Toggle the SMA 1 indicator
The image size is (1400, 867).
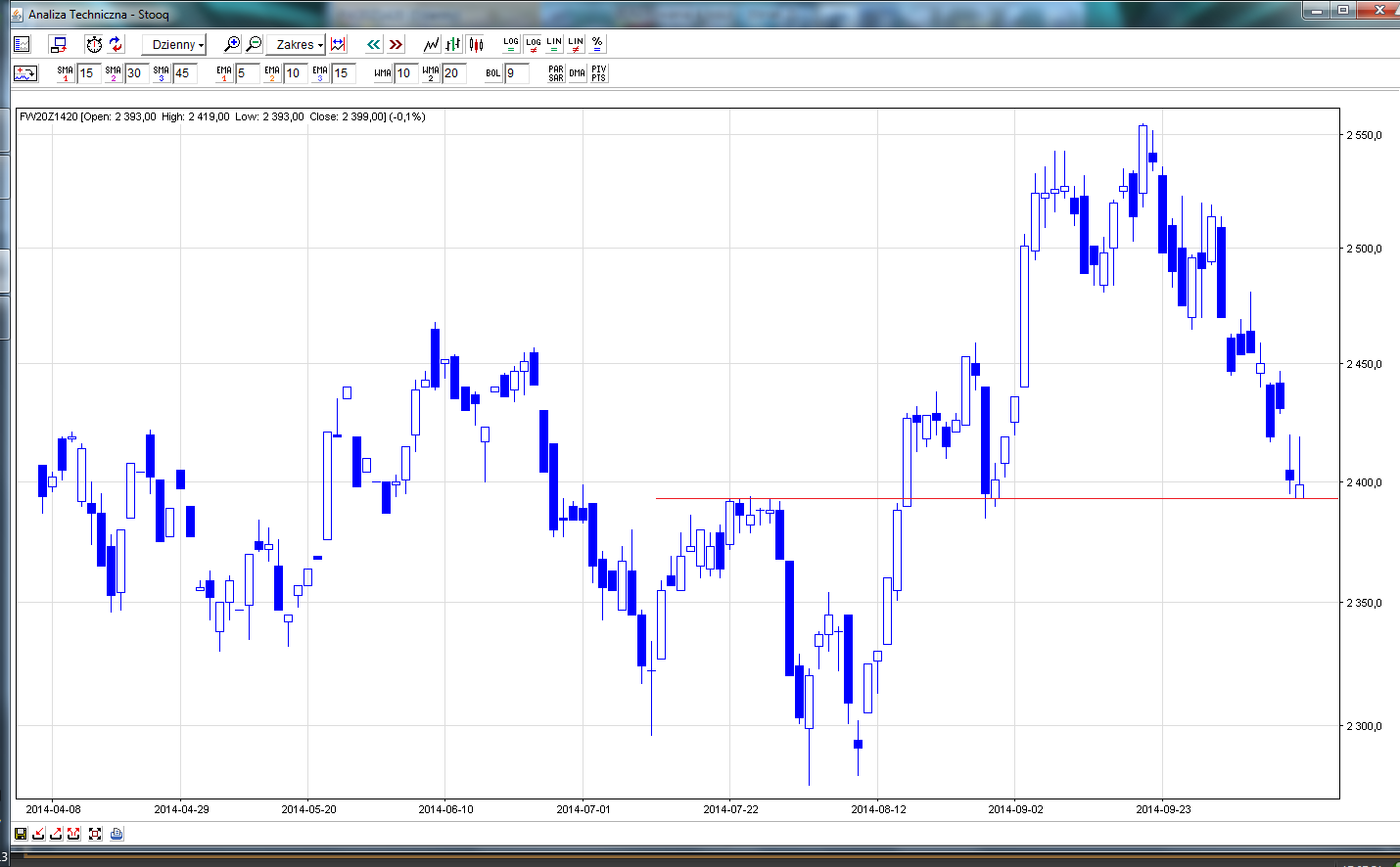click(x=66, y=73)
